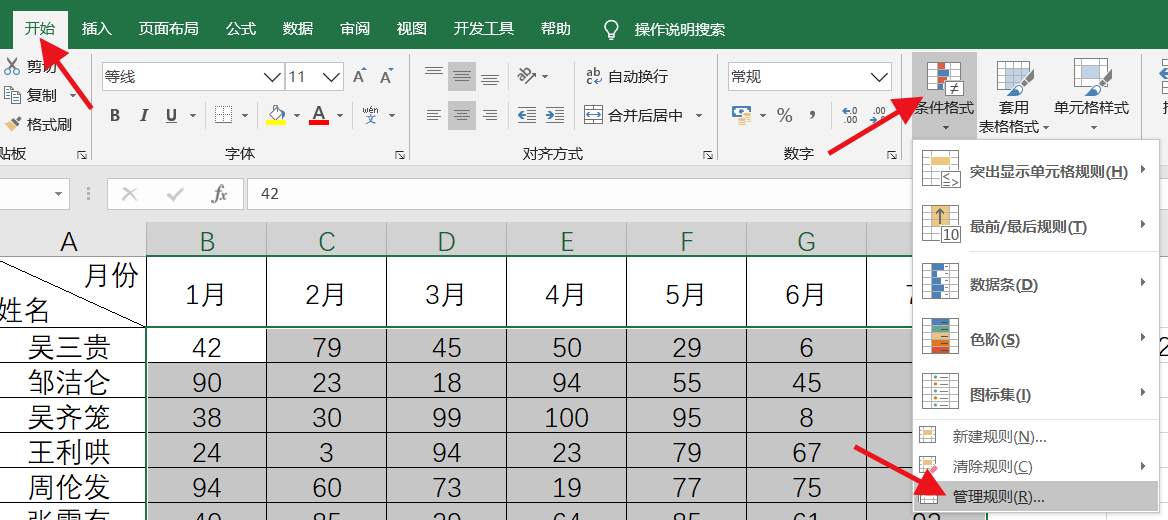The image size is (1168, 520).
Task: Open the font size 11 dropdown
Action: click(x=331, y=77)
